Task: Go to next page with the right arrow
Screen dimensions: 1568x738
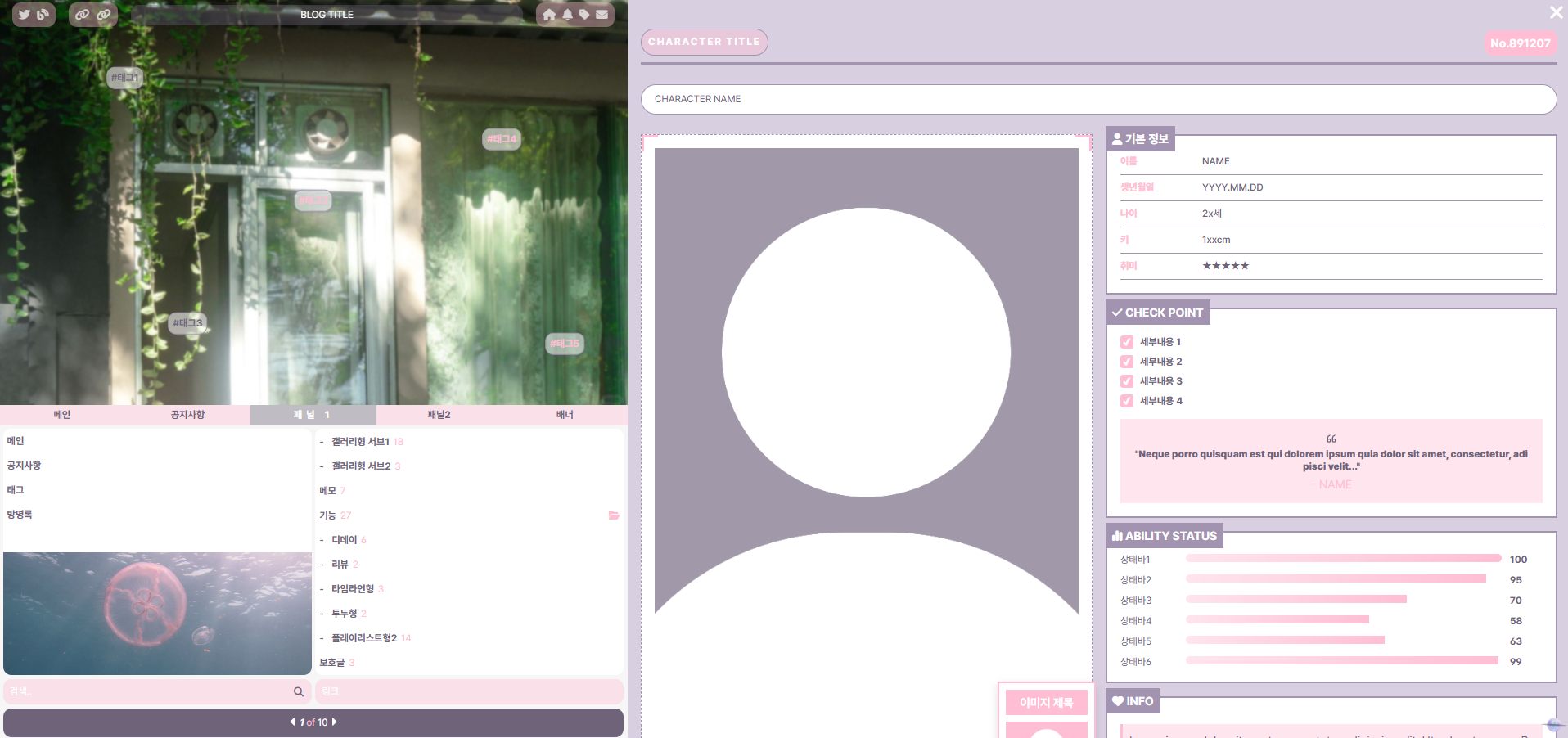Action: [x=334, y=722]
